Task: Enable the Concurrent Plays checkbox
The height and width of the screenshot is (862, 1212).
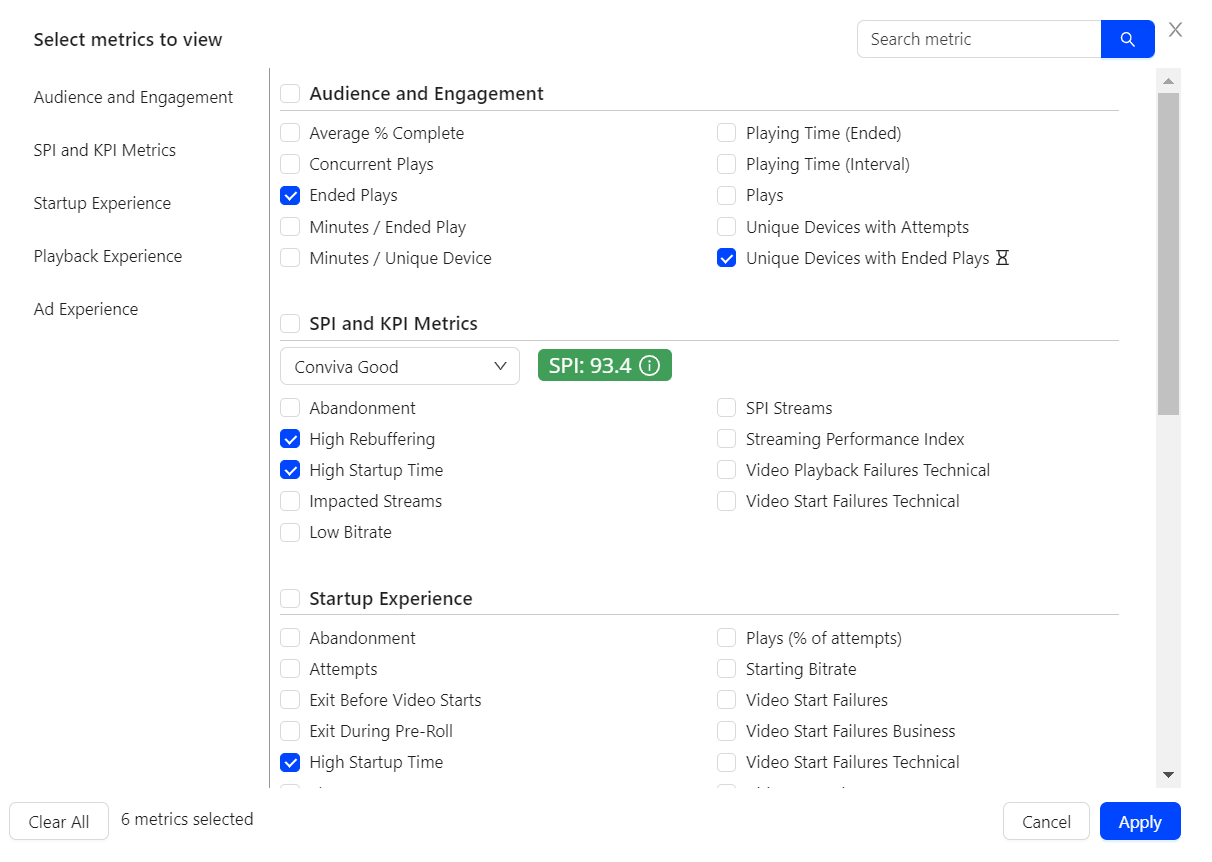Action: [290, 165]
